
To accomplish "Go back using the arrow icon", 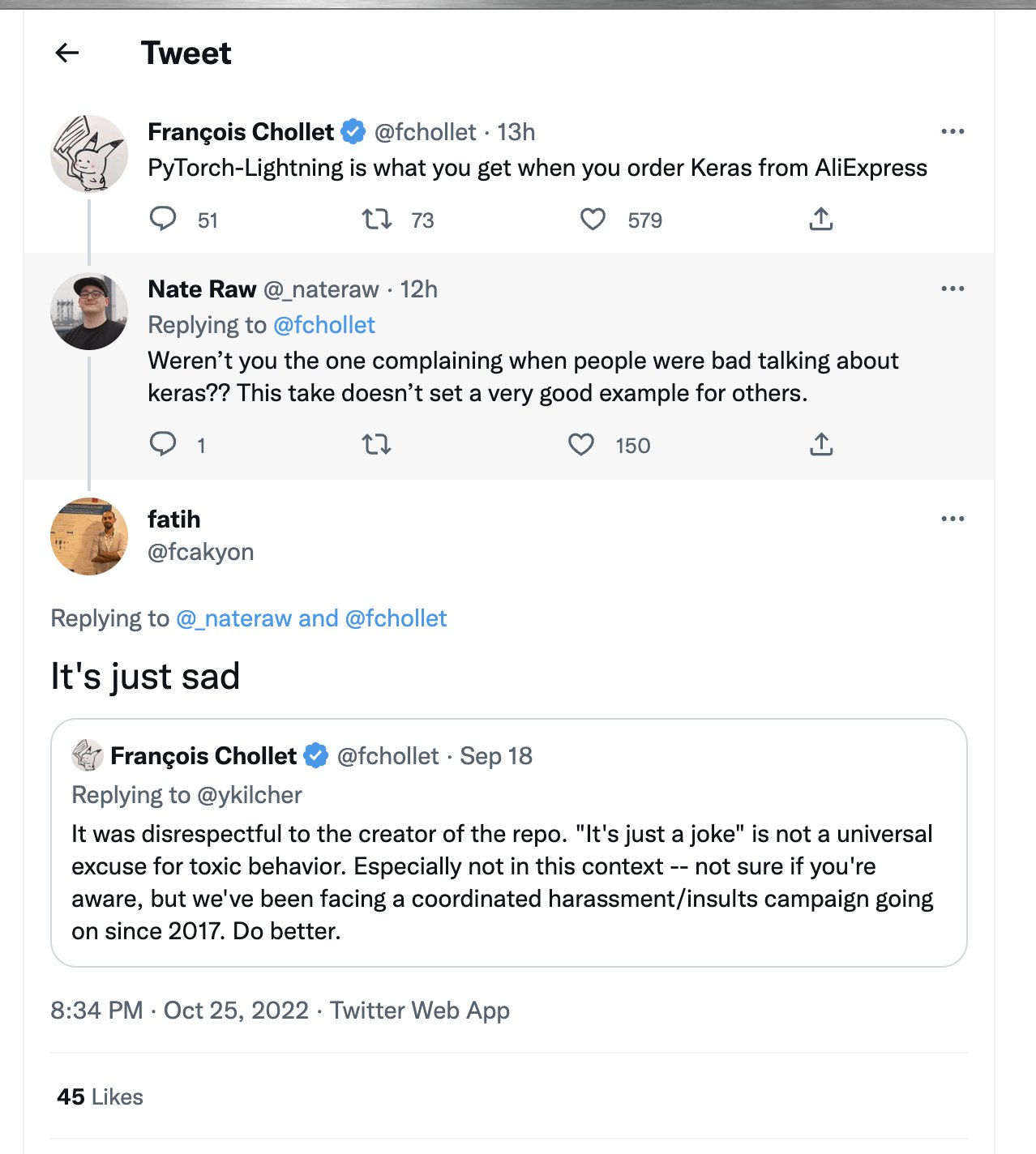I will [x=67, y=53].
